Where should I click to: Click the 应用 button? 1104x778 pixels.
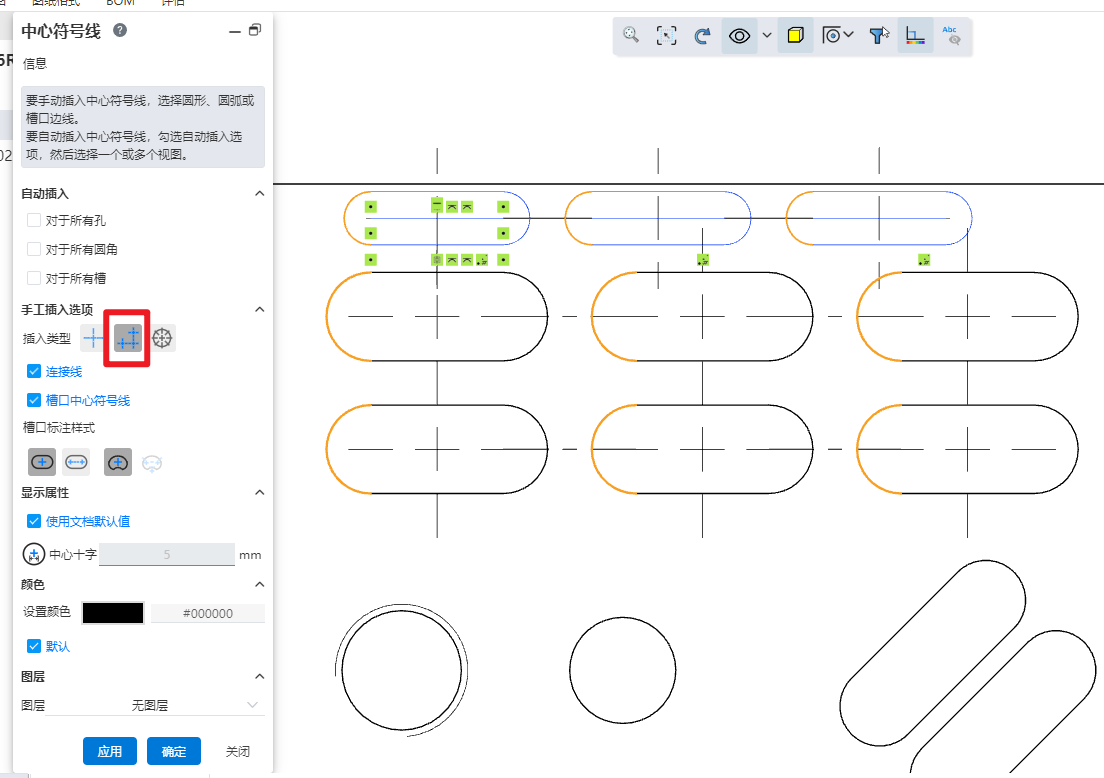109,751
